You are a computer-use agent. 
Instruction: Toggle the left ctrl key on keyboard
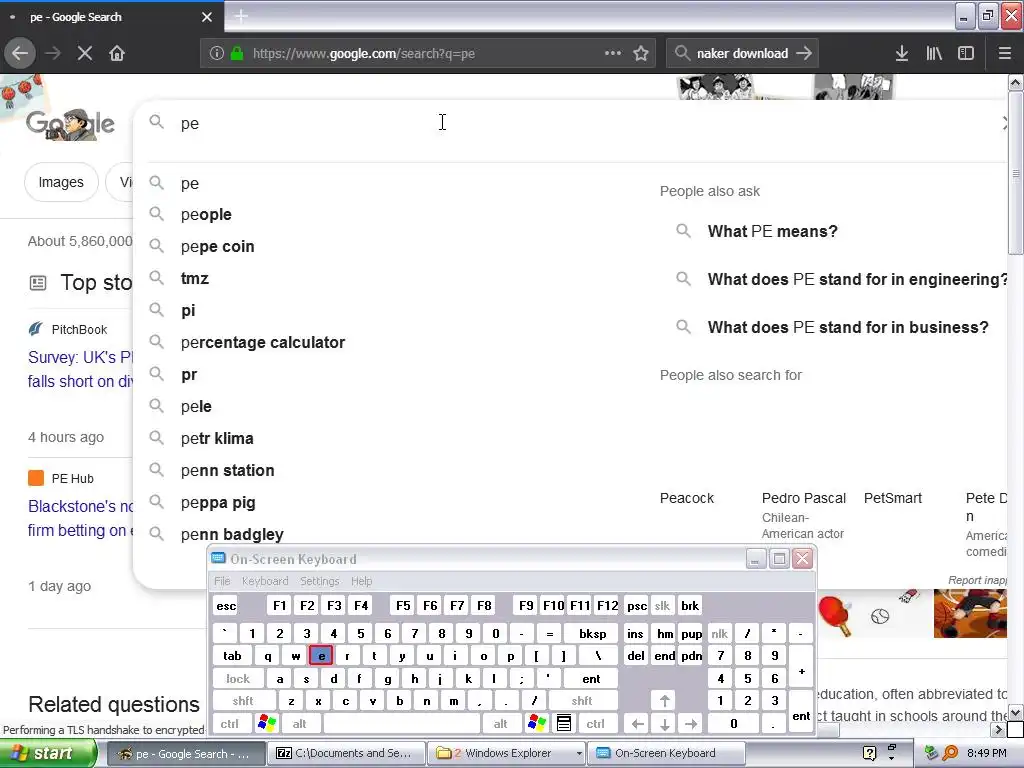pos(229,724)
